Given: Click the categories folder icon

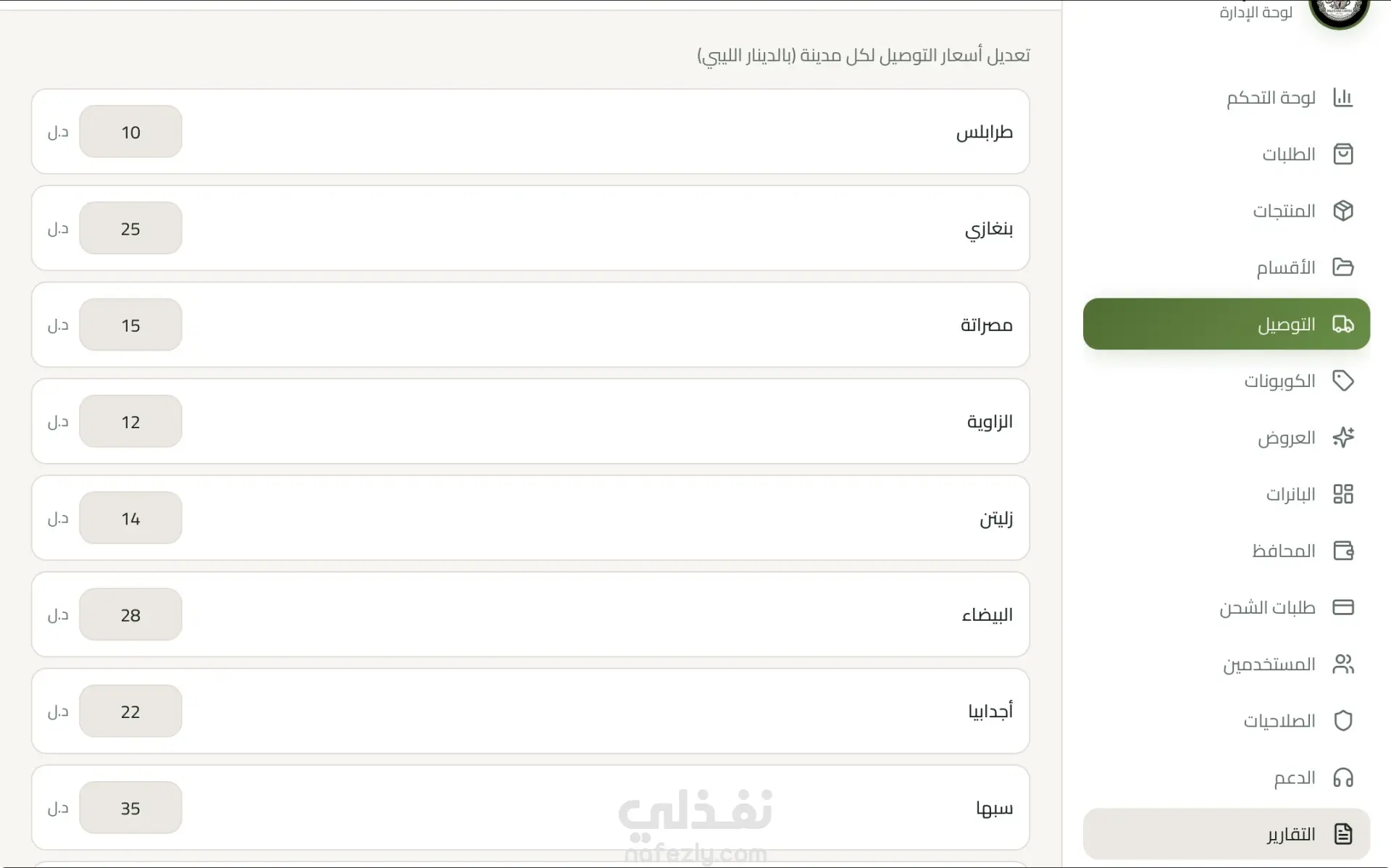Looking at the screenshot, I should pyautogui.click(x=1342, y=267).
